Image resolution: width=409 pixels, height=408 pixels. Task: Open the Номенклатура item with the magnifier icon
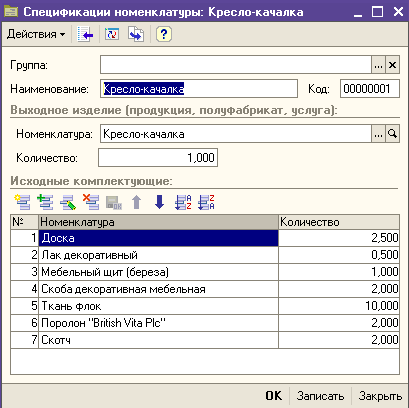click(x=392, y=134)
